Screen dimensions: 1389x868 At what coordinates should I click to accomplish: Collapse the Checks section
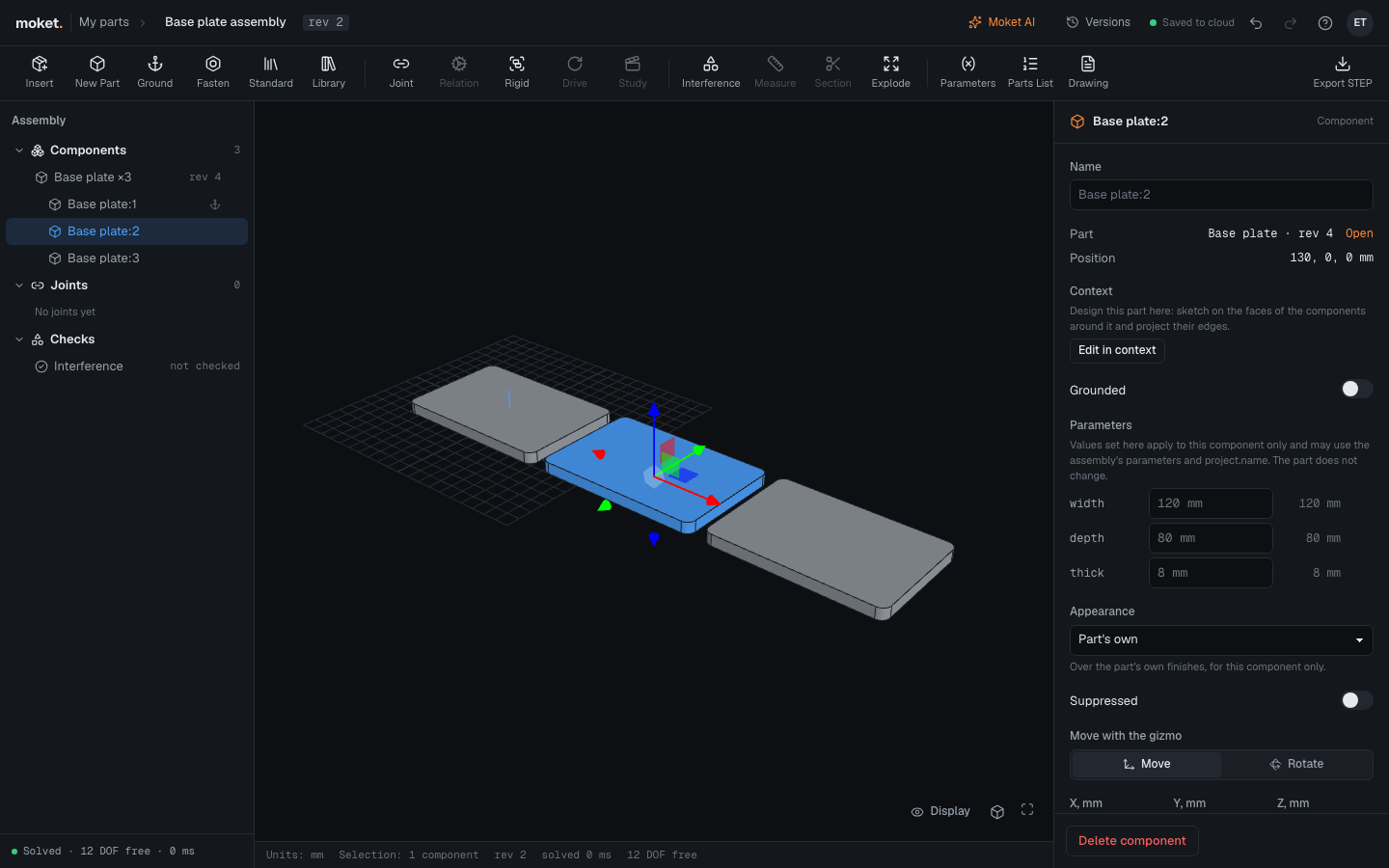[x=19, y=339]
